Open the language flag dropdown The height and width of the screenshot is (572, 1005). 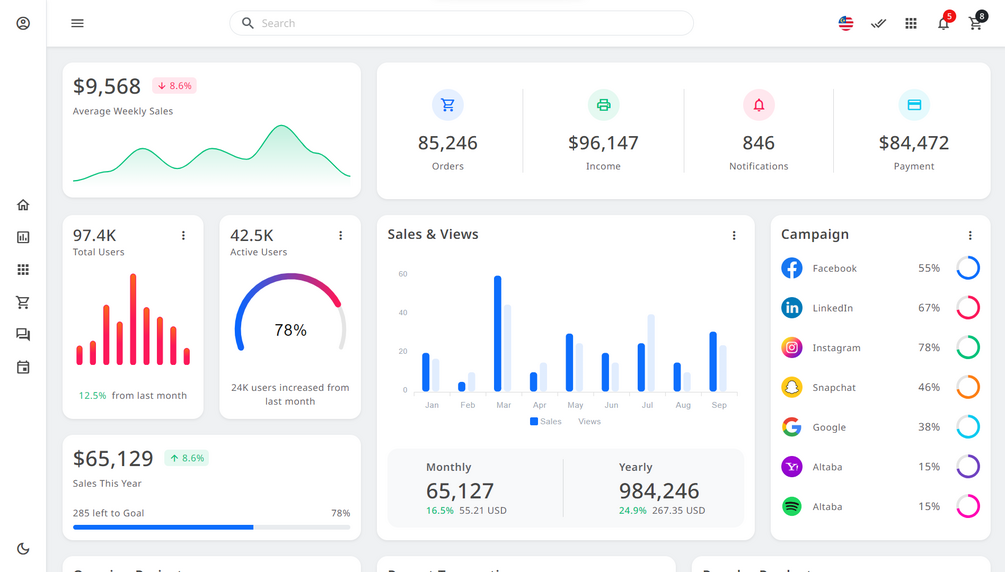coord(846,23)
